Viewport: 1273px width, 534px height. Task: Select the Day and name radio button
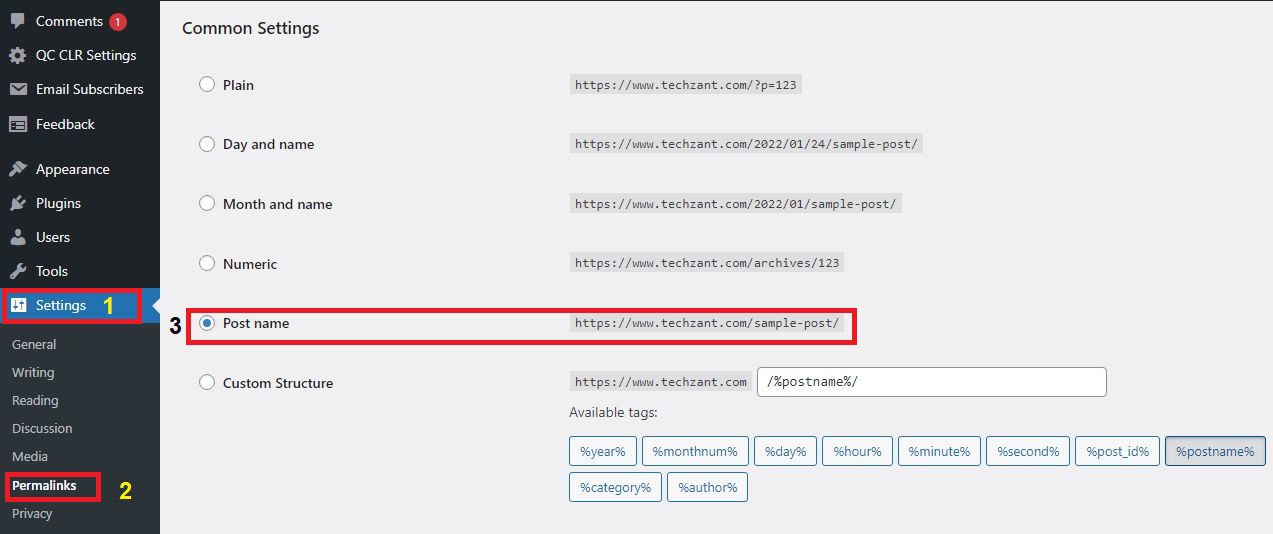coord(207,144)
